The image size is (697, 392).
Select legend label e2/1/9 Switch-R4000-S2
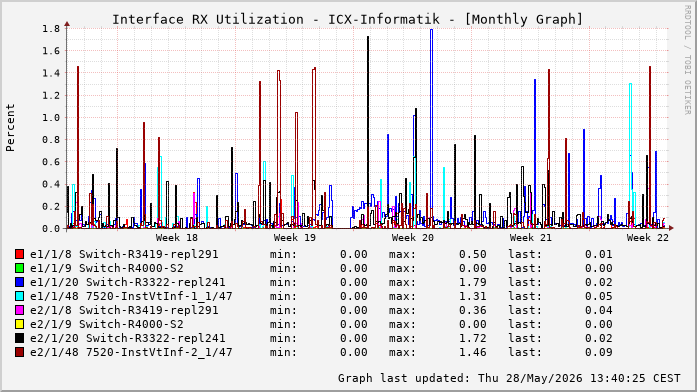tap(107, 324)
